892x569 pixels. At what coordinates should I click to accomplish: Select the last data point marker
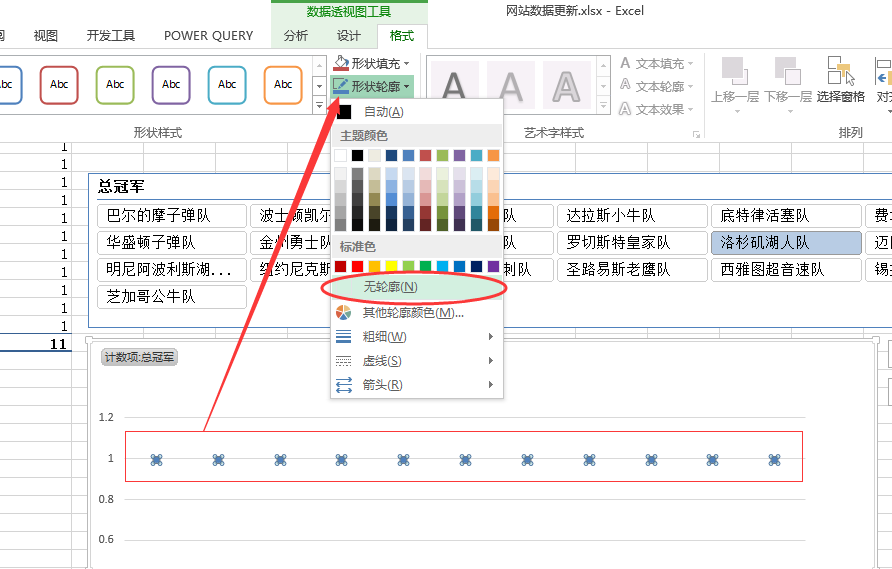(774, 460)
